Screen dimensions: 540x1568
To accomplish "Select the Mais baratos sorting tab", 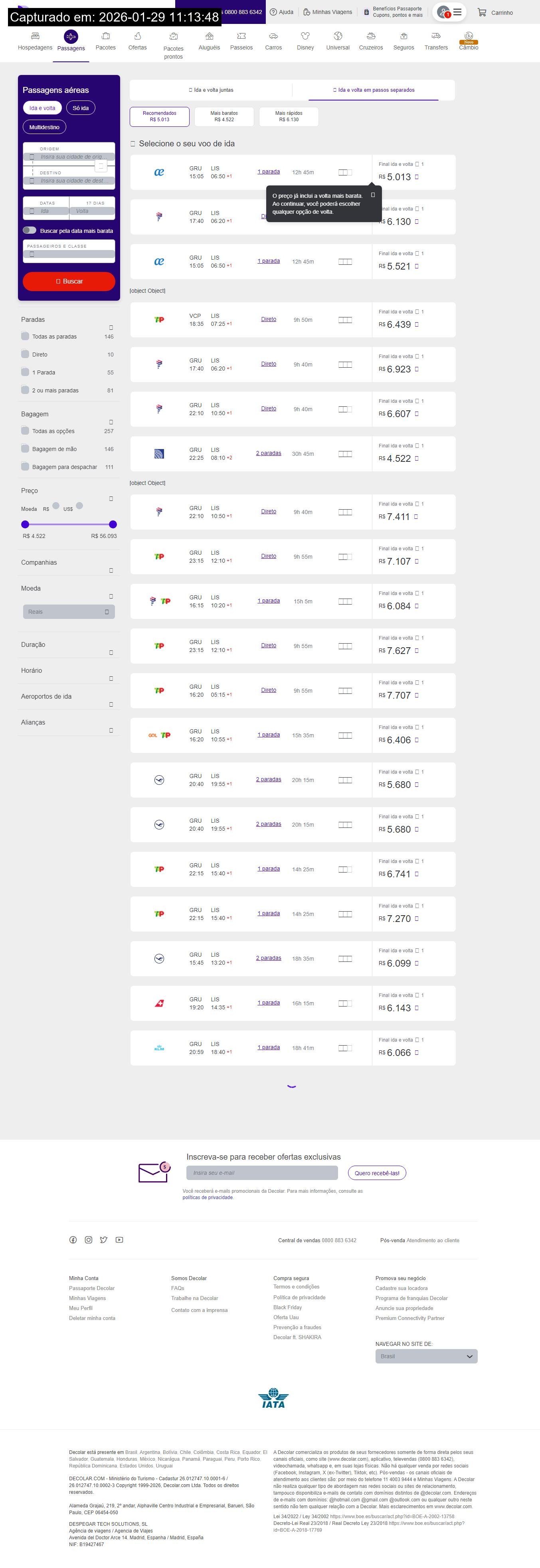I will pos(224,116).
